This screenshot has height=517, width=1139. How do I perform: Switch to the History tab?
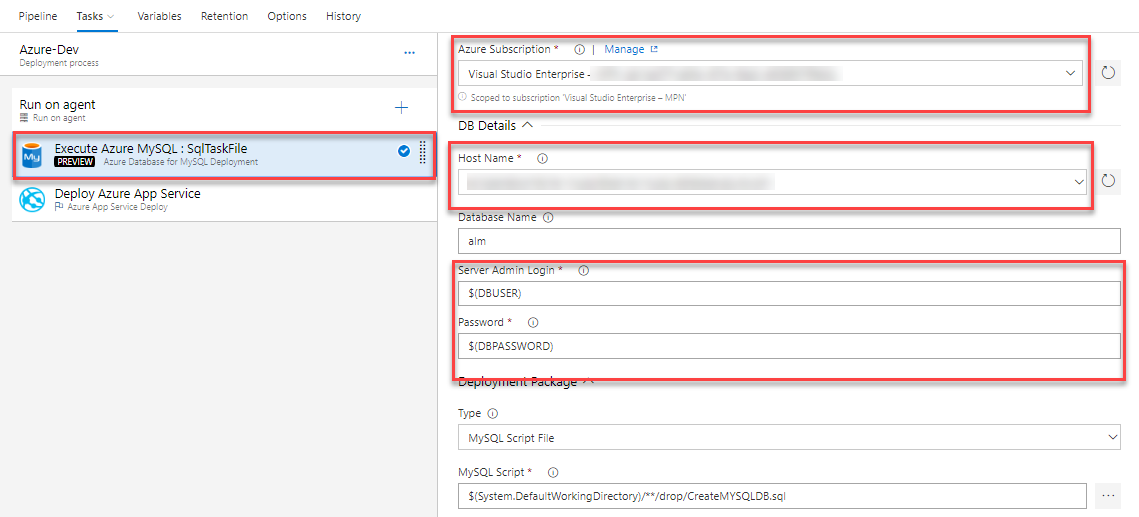pyautogui.click(x=344, y=16)
